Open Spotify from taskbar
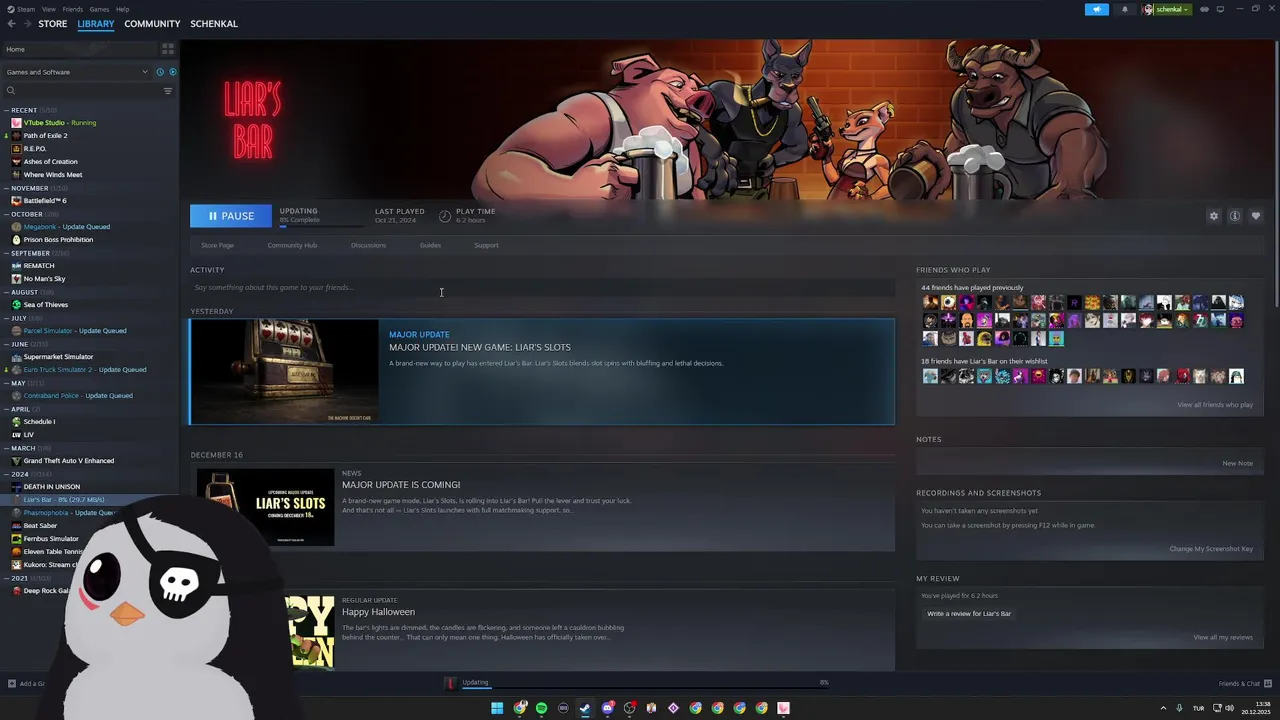Viewport: 1280px width, 720px height. pyautogui.click(x=541, y=708)
